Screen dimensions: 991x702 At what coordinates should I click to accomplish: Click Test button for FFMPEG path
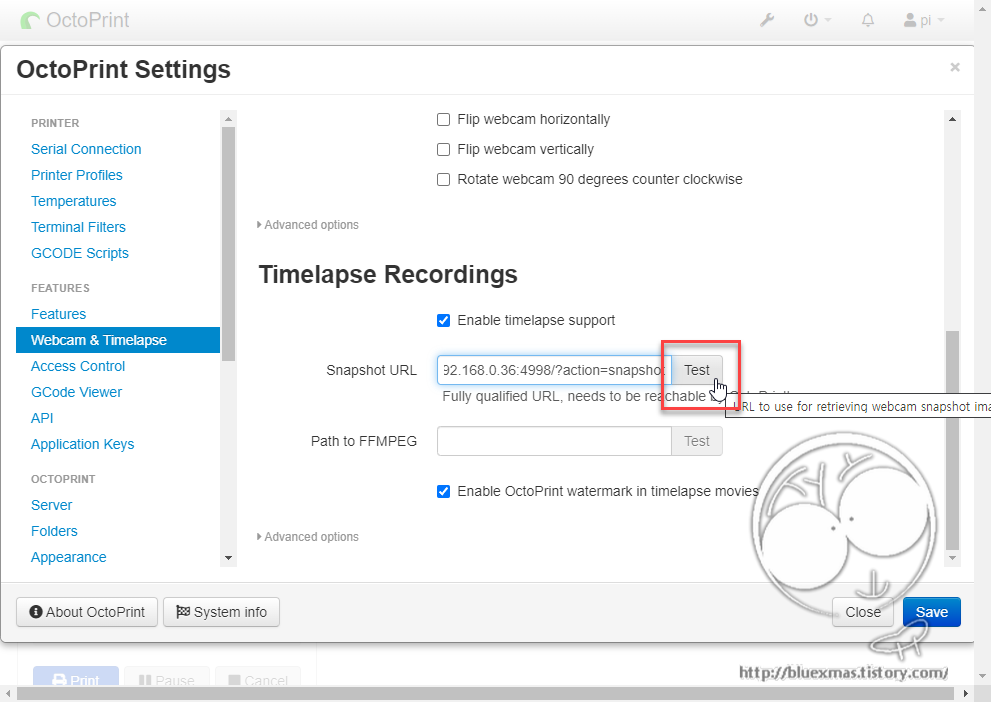[x=696, y=441]
